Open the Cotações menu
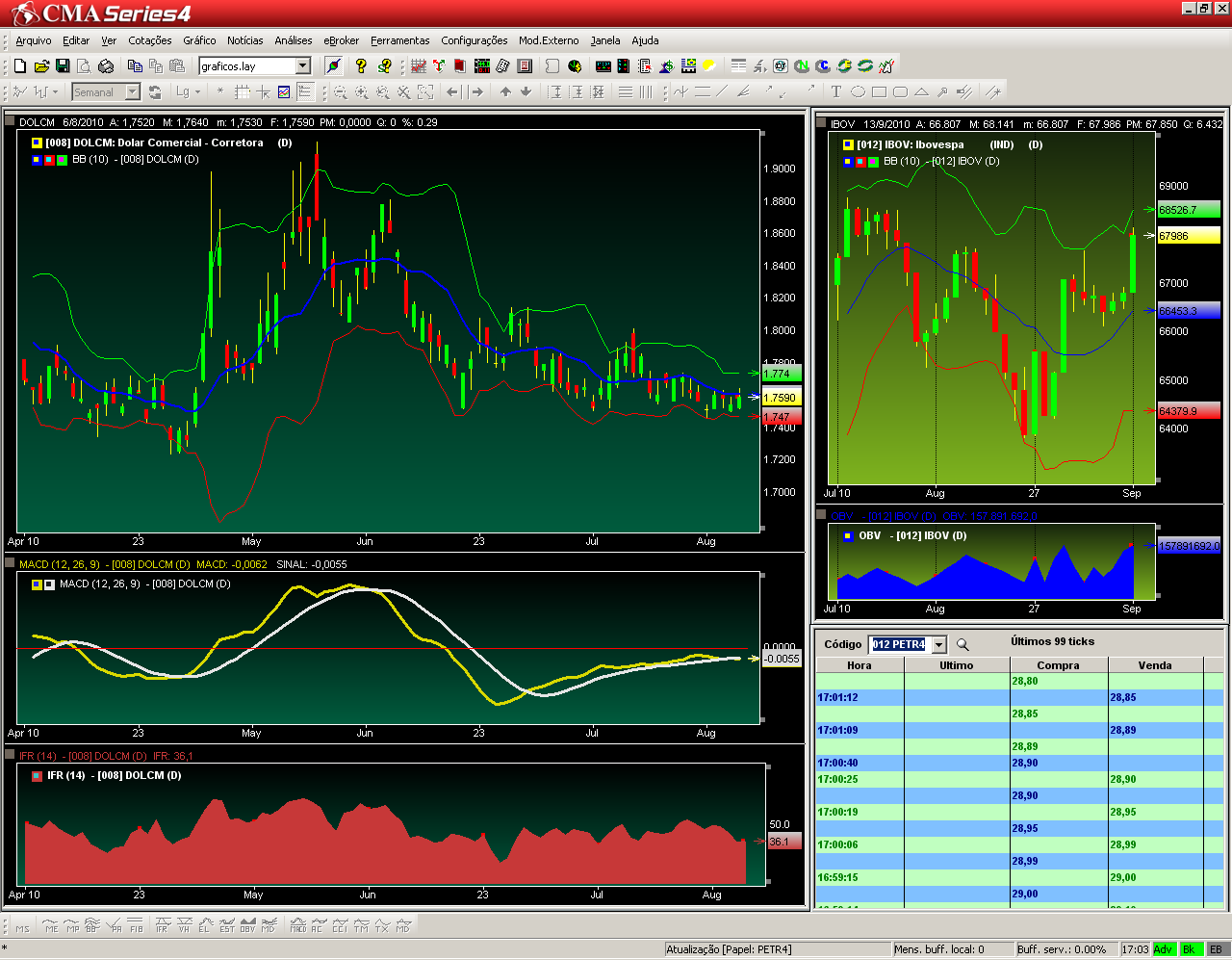This screenshot has height=960, width=1232. click(150, 40)
